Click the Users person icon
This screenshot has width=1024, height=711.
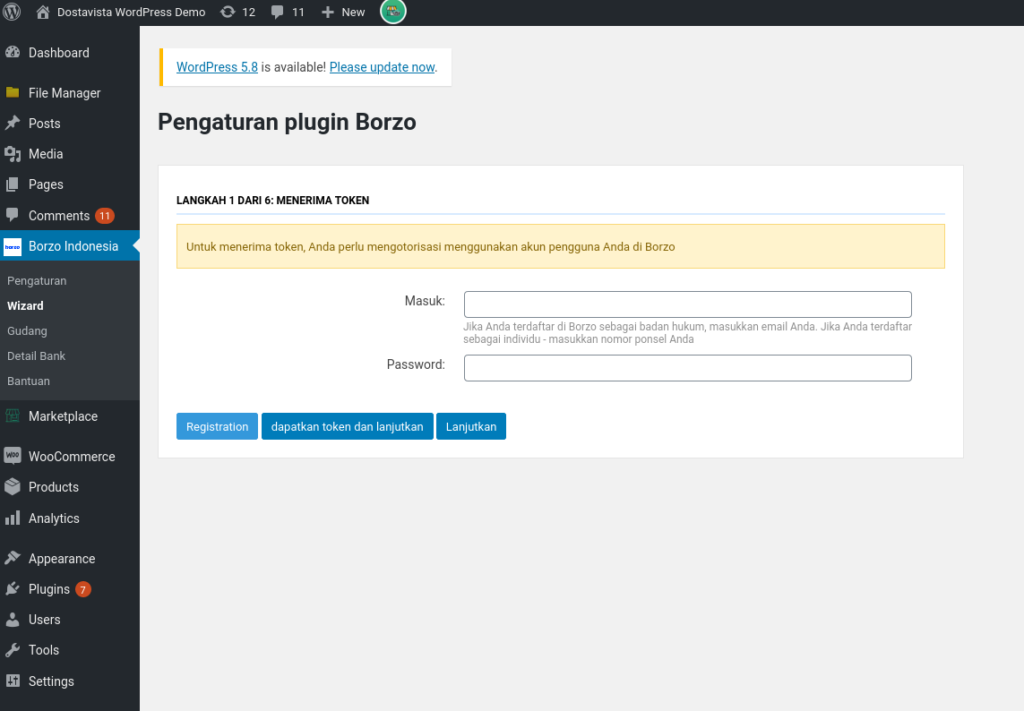click(12, 619)
